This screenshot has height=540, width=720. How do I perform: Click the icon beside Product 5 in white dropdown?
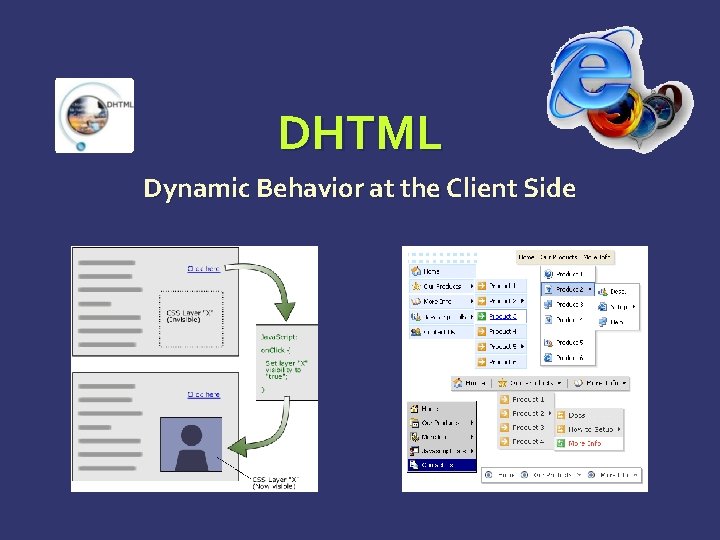548,342
